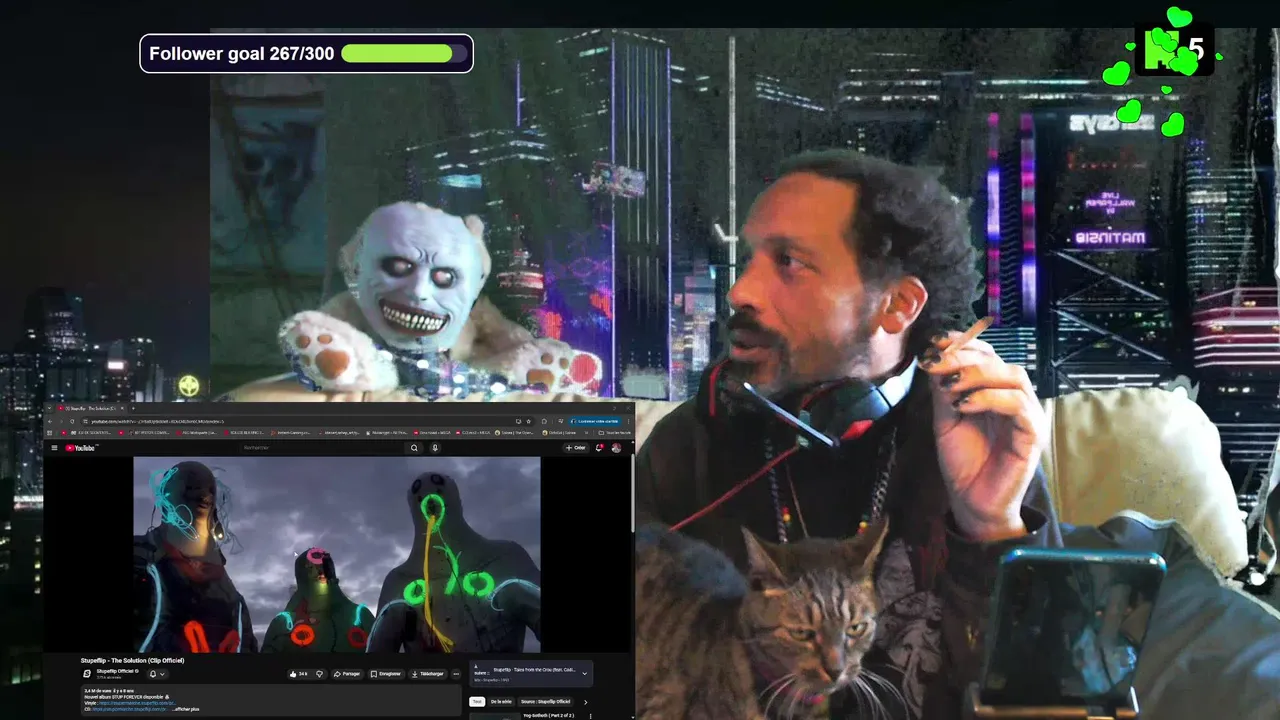Click the YouTube search magnifier button
Image resolution: width=1280 pixels, height=720 pixels.
coord(414,447)
